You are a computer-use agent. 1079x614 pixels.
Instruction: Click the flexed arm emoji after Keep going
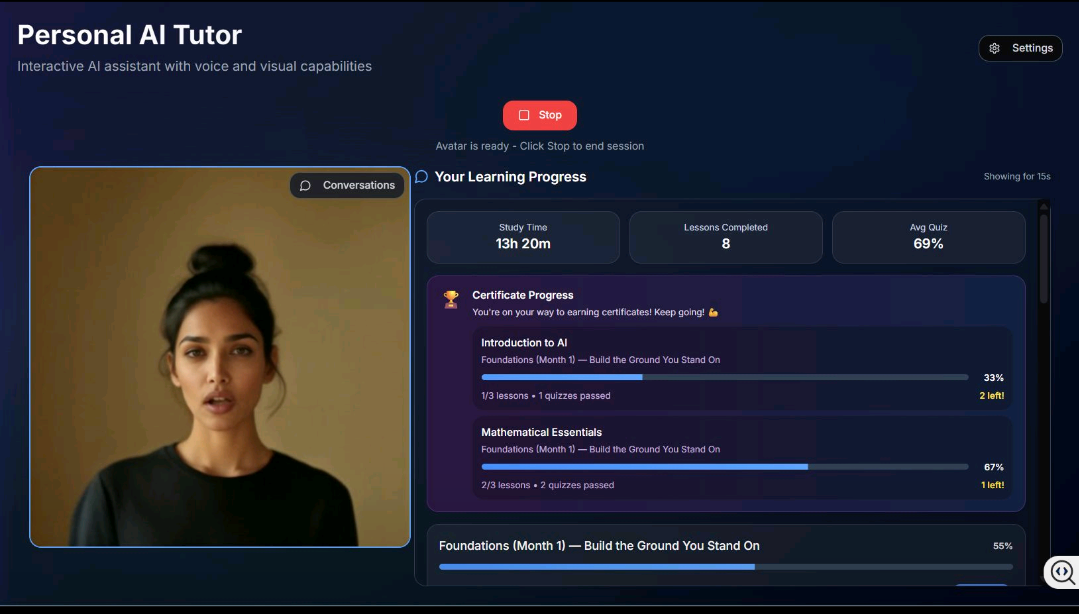coord(713,312)
